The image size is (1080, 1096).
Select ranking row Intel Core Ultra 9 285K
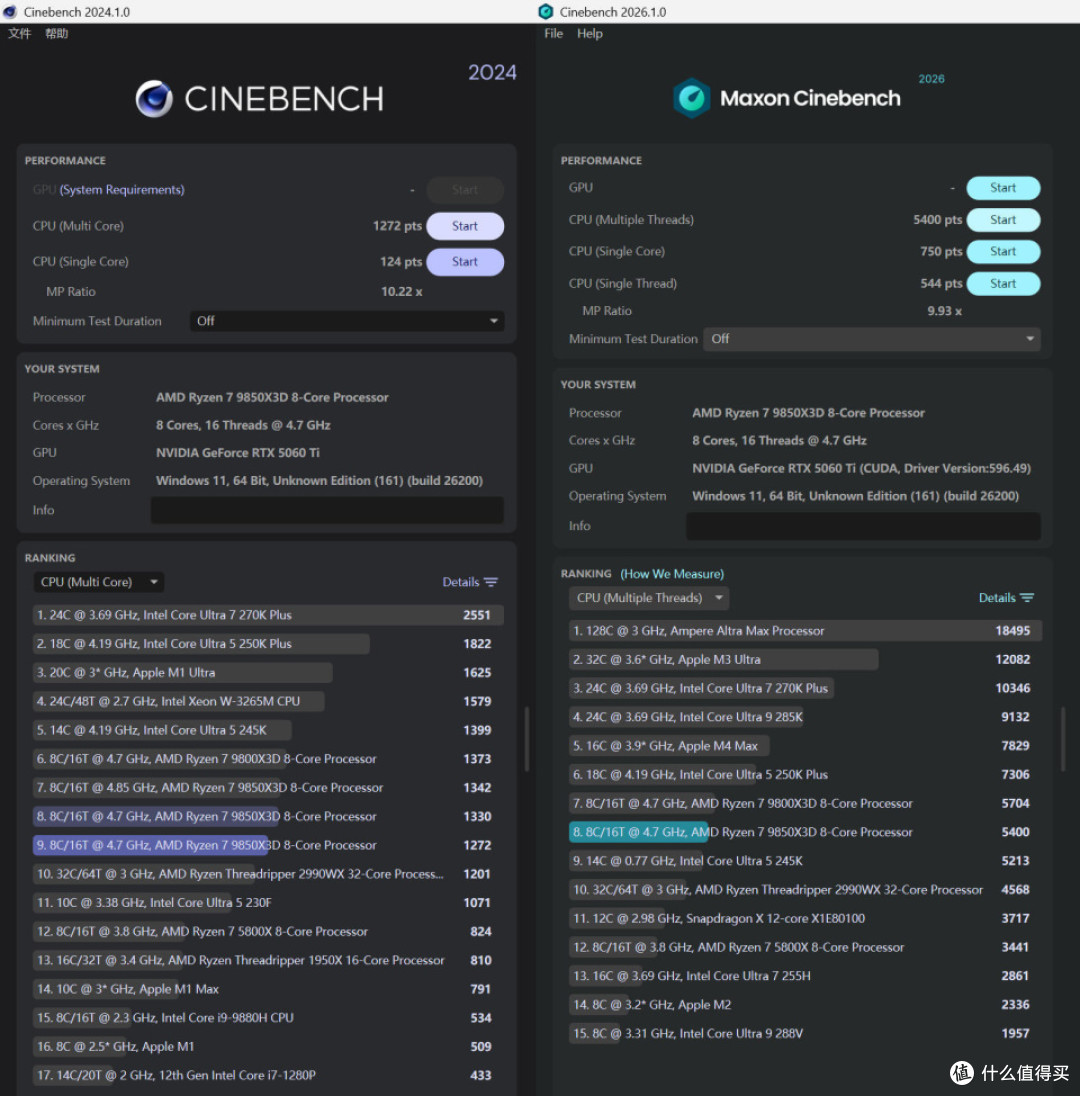(805, 716)
